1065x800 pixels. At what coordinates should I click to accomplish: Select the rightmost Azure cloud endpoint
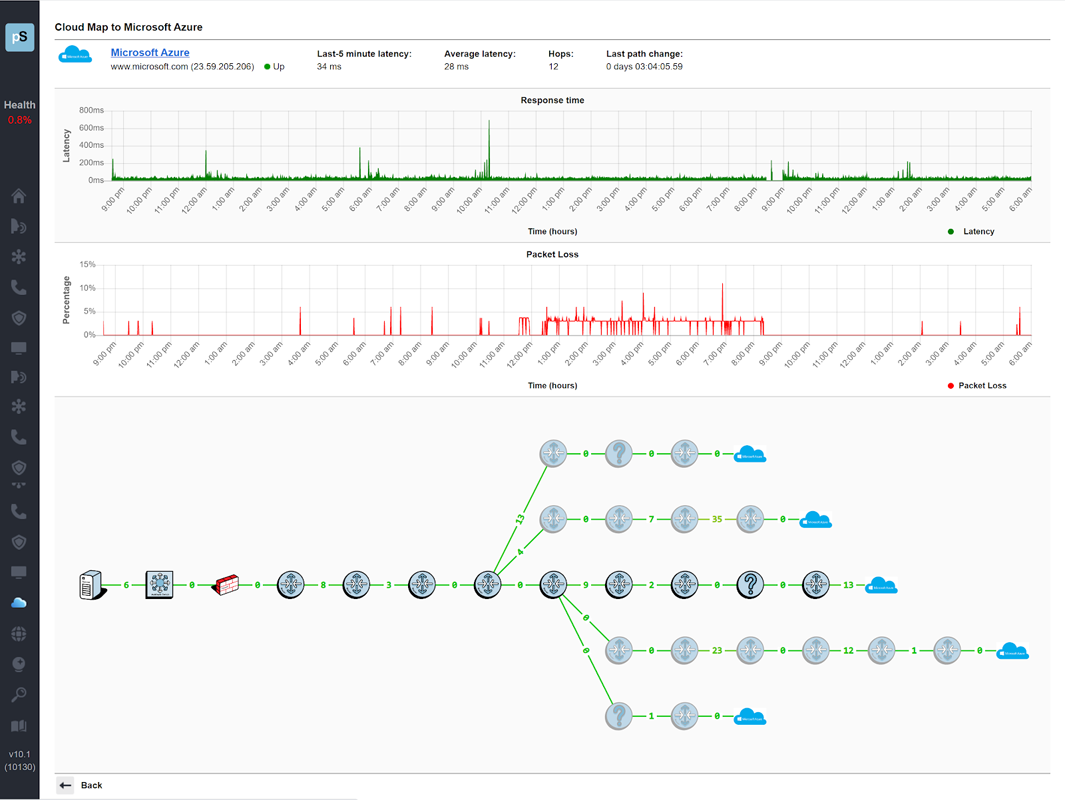(x=1012, y=651)
